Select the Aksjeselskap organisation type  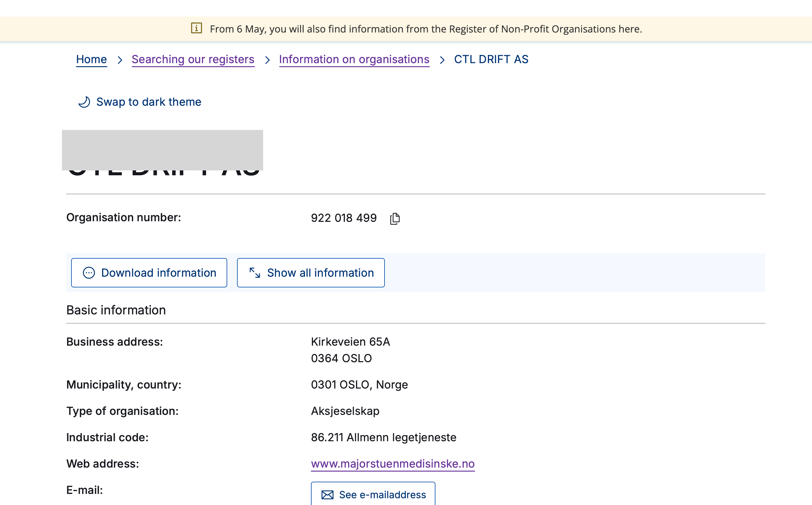pos(345,411)
